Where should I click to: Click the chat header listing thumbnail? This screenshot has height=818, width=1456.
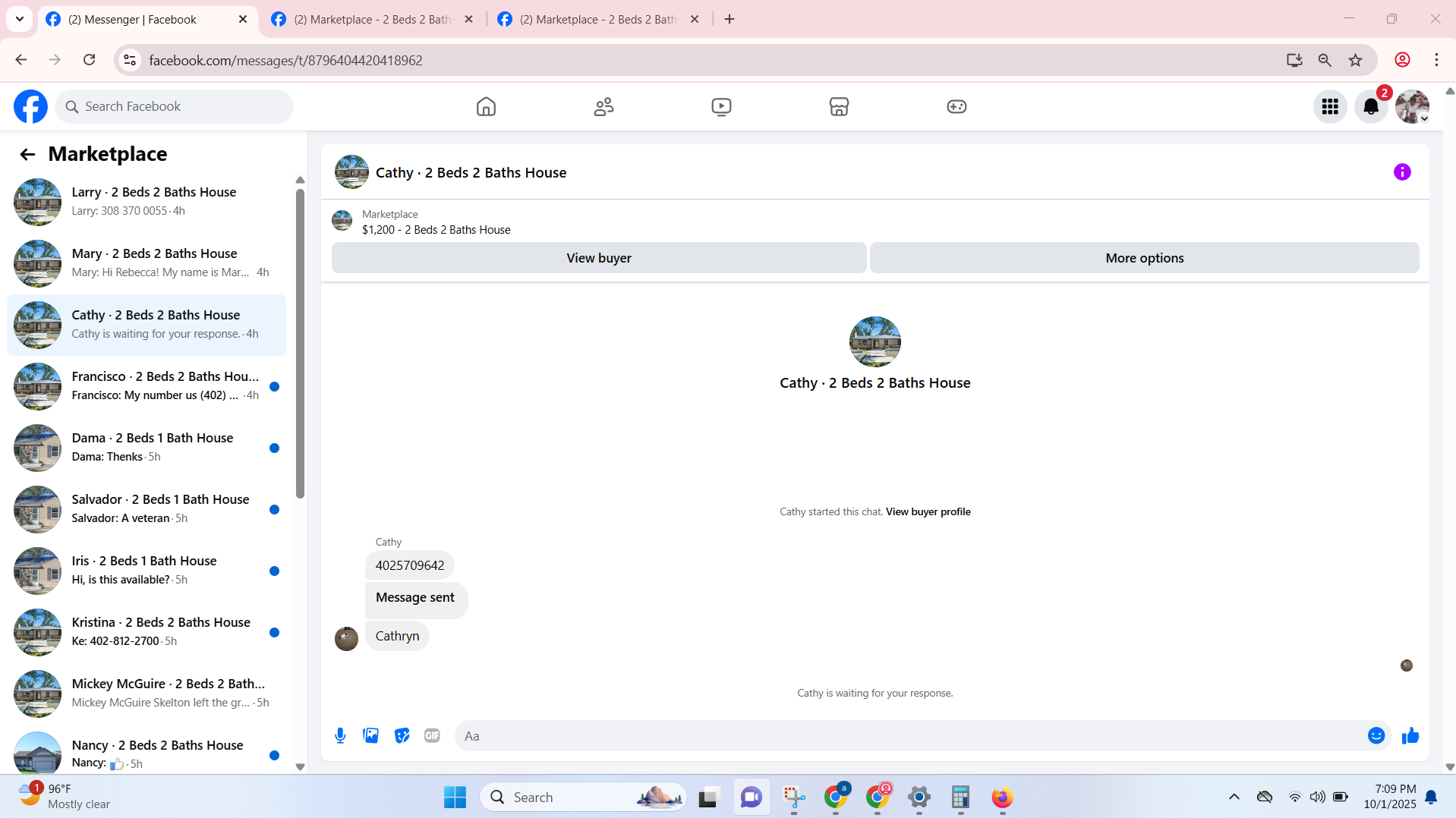coord(351,172)
